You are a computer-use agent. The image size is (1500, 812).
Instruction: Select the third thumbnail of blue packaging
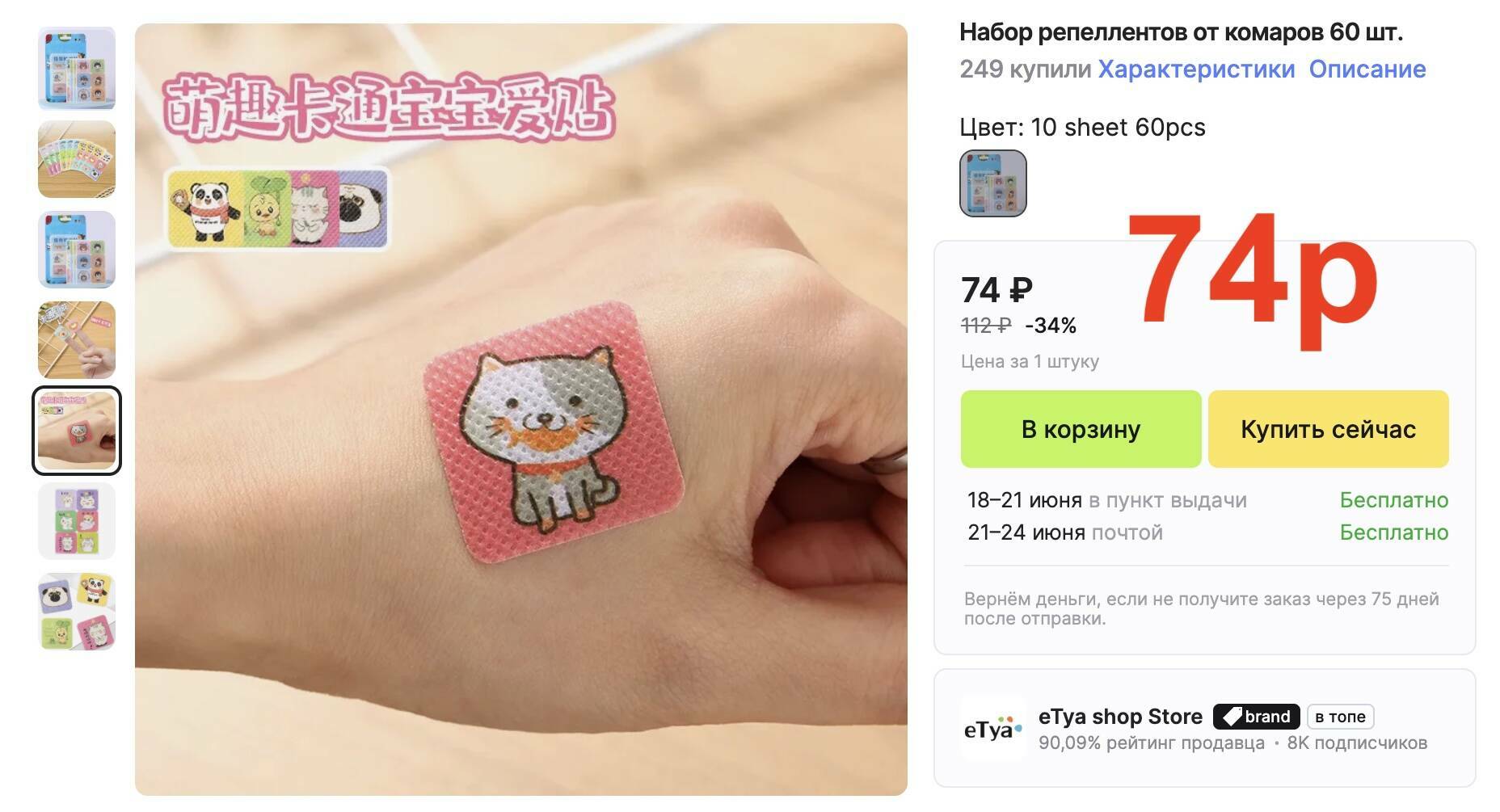point(77,250)
